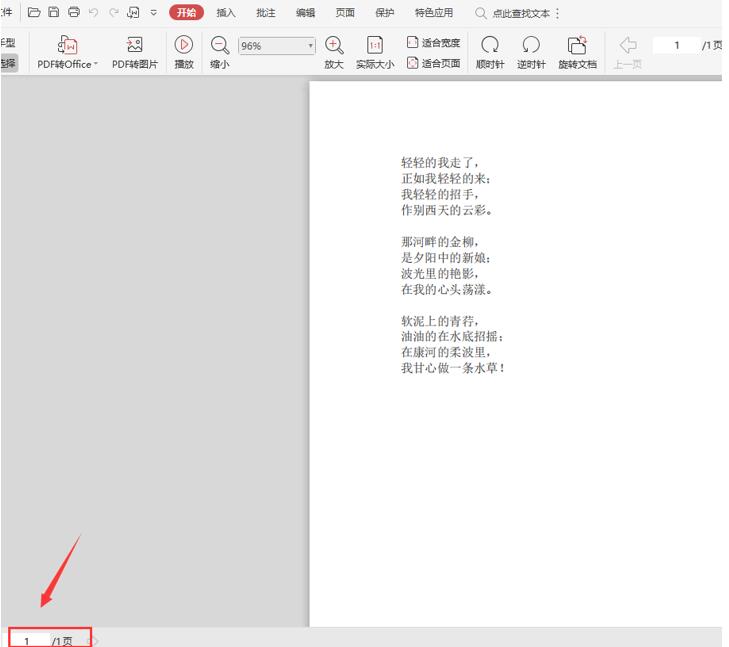
Task: Click the PDF转图片 icon
Action: coord(135,45)
